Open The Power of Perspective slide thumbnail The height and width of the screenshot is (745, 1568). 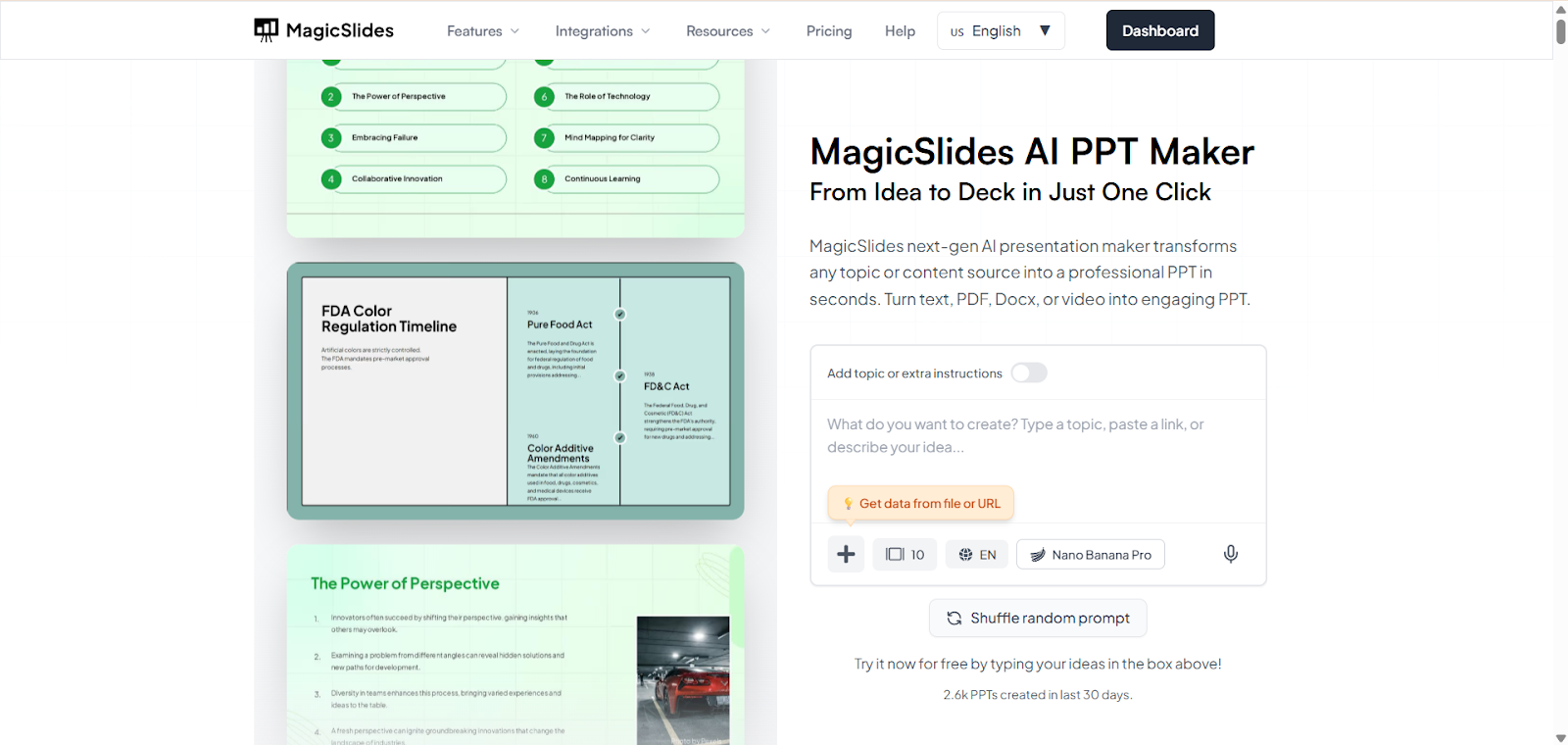tap(515, 645)
